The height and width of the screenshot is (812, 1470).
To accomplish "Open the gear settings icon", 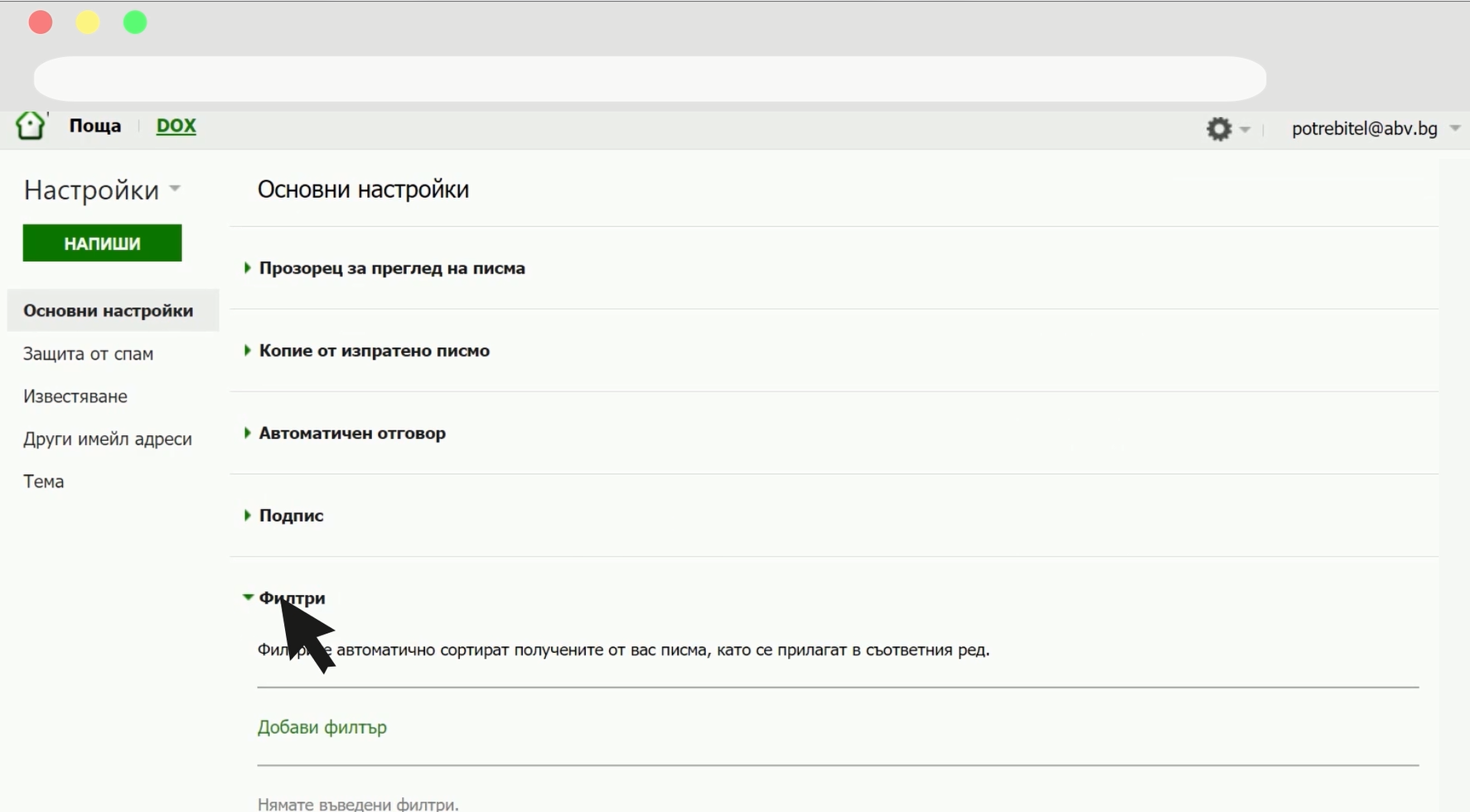I will pyautogui.click(x=1219, y=128).
